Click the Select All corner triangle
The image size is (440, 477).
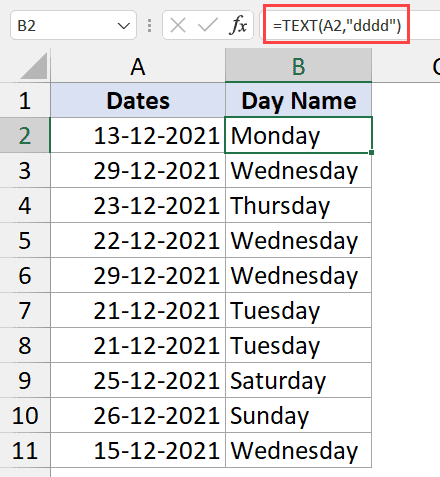tap(33, 66)
